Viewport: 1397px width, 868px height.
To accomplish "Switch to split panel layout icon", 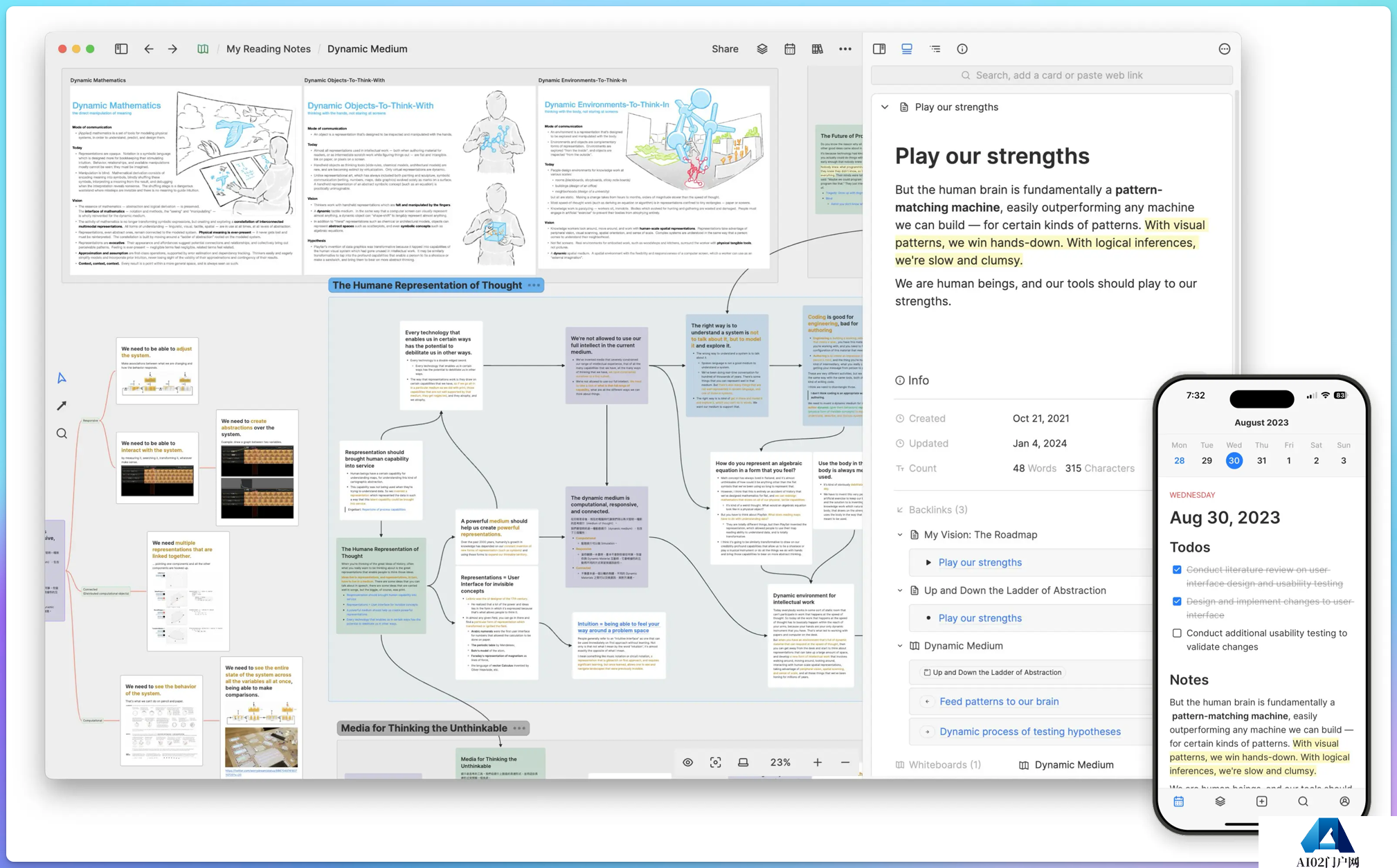I will tap(879, 49).
